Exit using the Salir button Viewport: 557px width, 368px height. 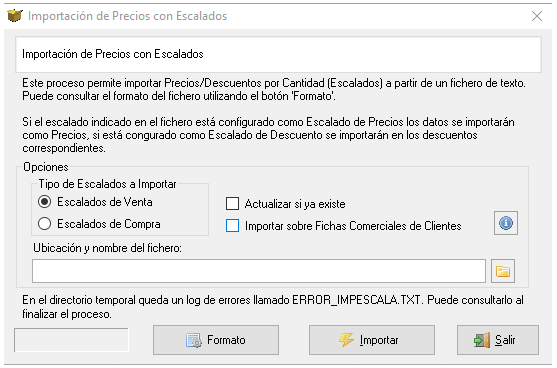(498, 340)
